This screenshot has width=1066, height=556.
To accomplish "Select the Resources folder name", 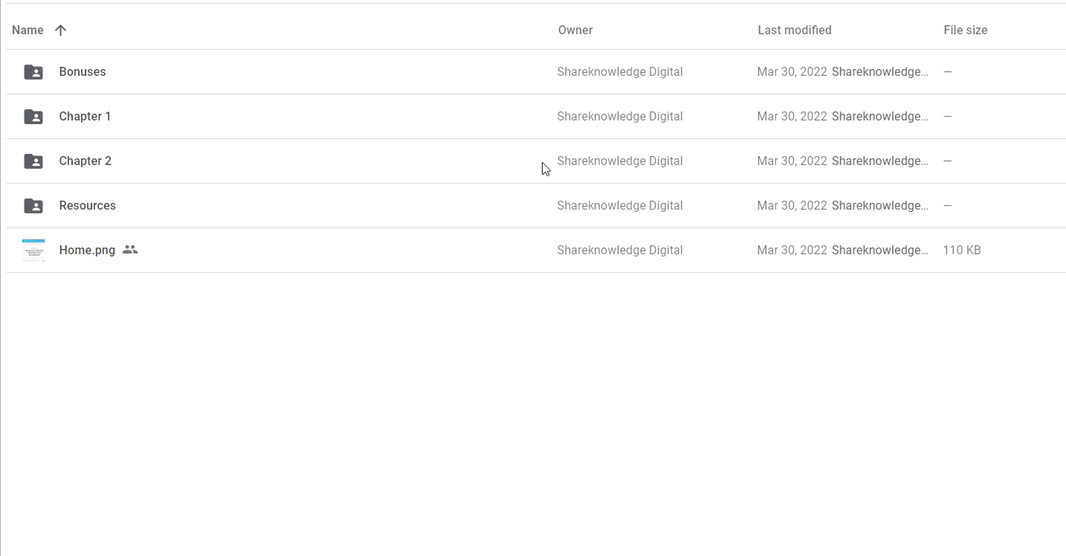I will pyautogui.click(x=87, y=205).
